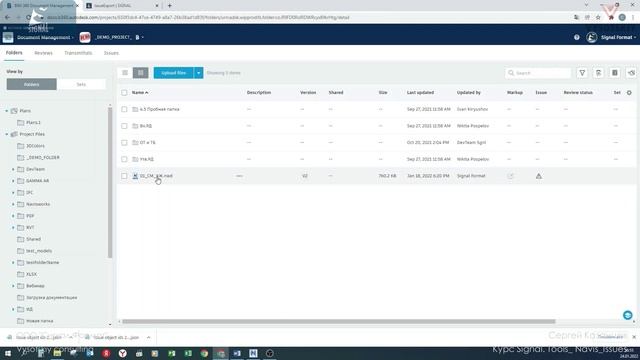The width and height of the screenshot is (640, 360).
Task: Check the ОТ и ТБ folder row checkbox
Action: (x=124, y=142)
